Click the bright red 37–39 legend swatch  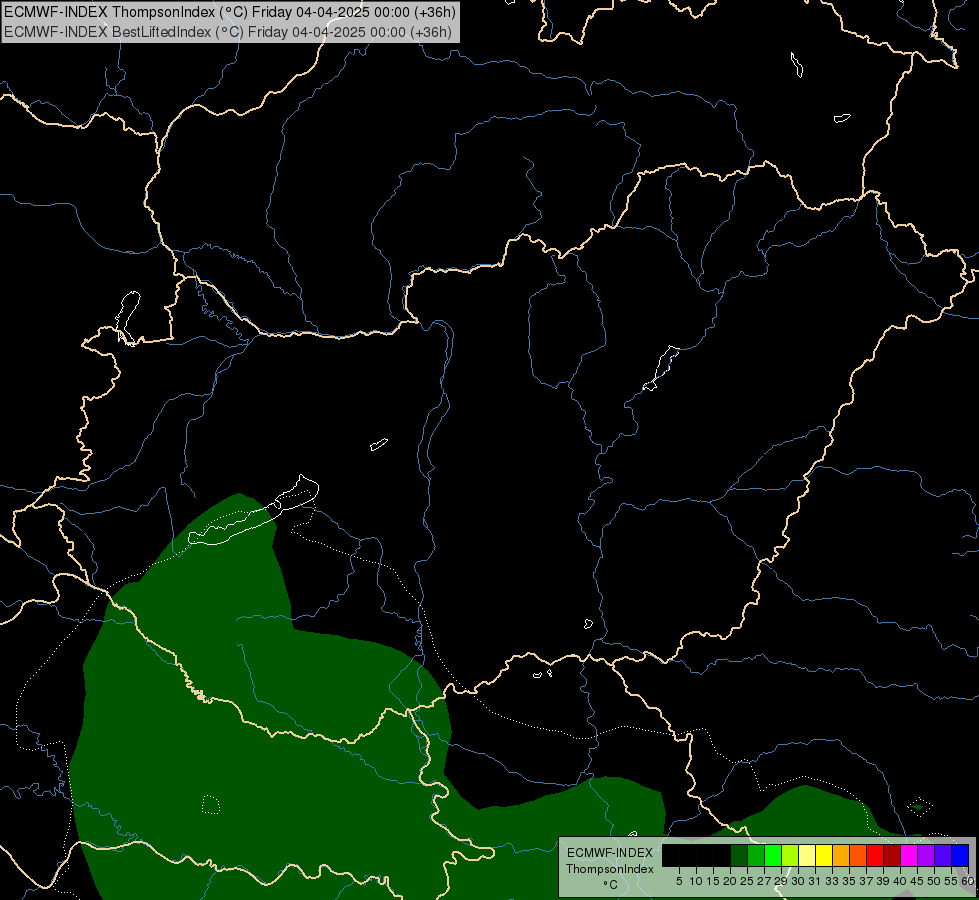click(x=875, y=855)
